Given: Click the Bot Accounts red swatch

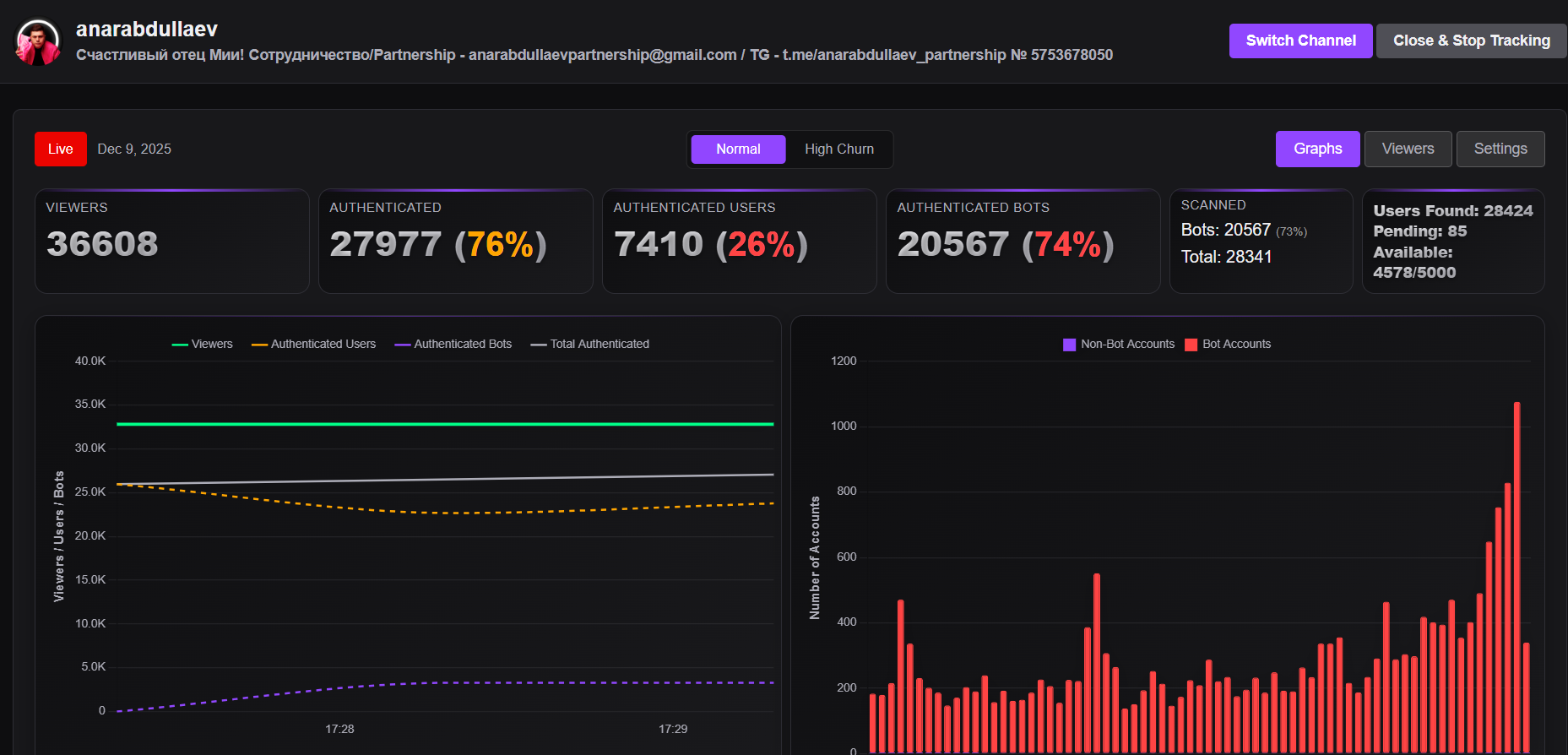Looking at the screenshot, I should [x=1191, y=345].
